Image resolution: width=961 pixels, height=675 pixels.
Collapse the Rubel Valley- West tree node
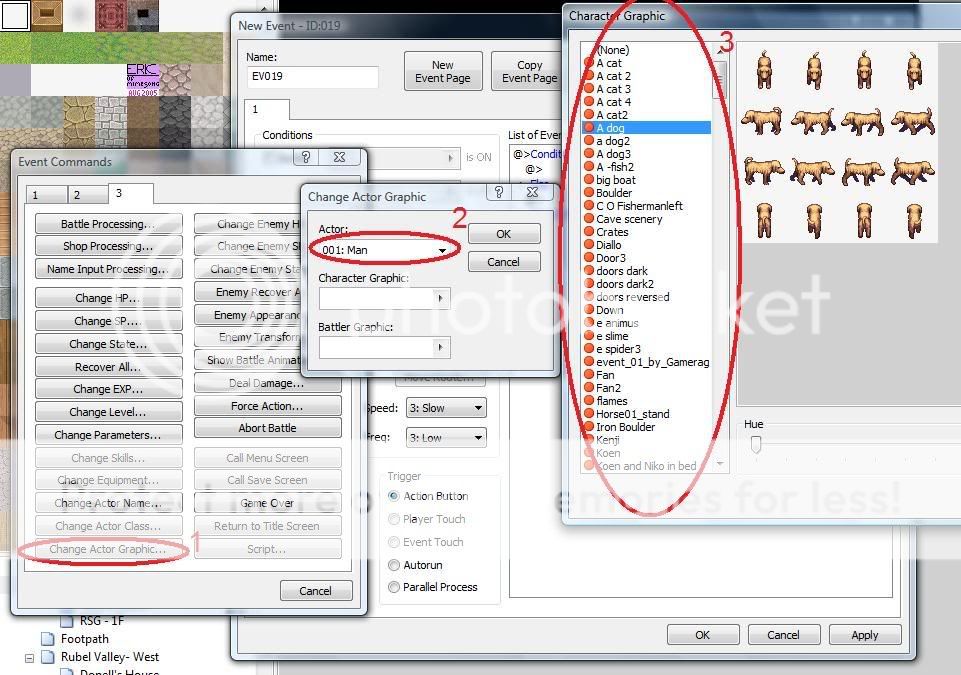(30, 657)
